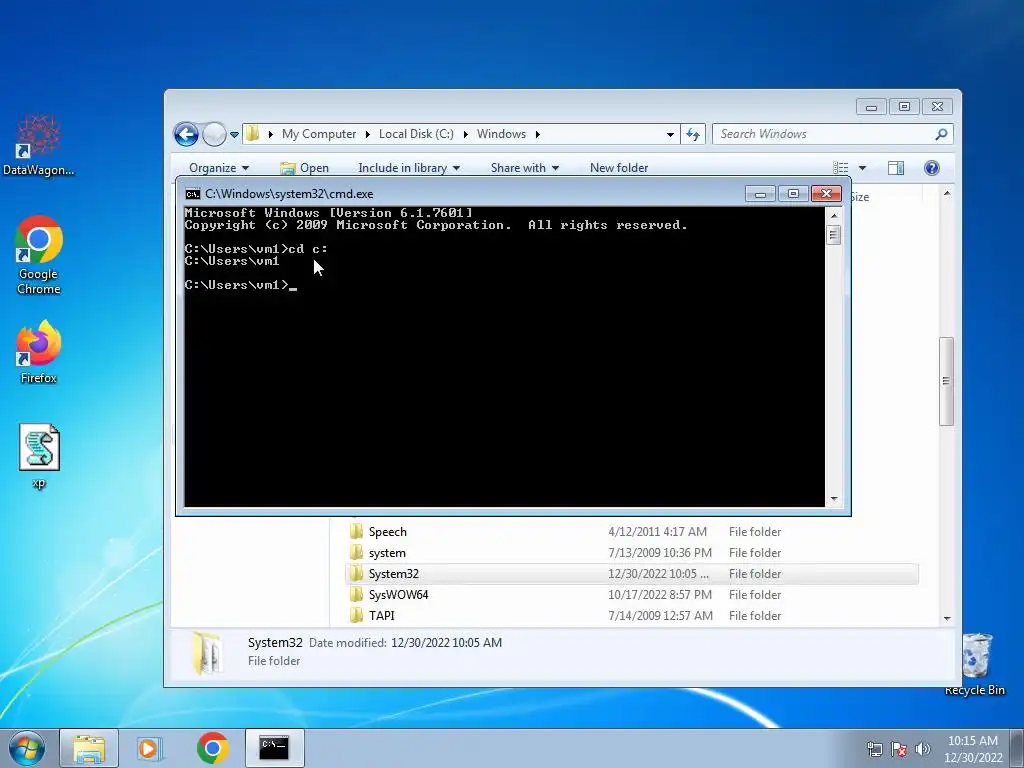Click the Explorer scrollbar up arrow
Viewport: 1024px width, 768px height.
coord(947,194)
